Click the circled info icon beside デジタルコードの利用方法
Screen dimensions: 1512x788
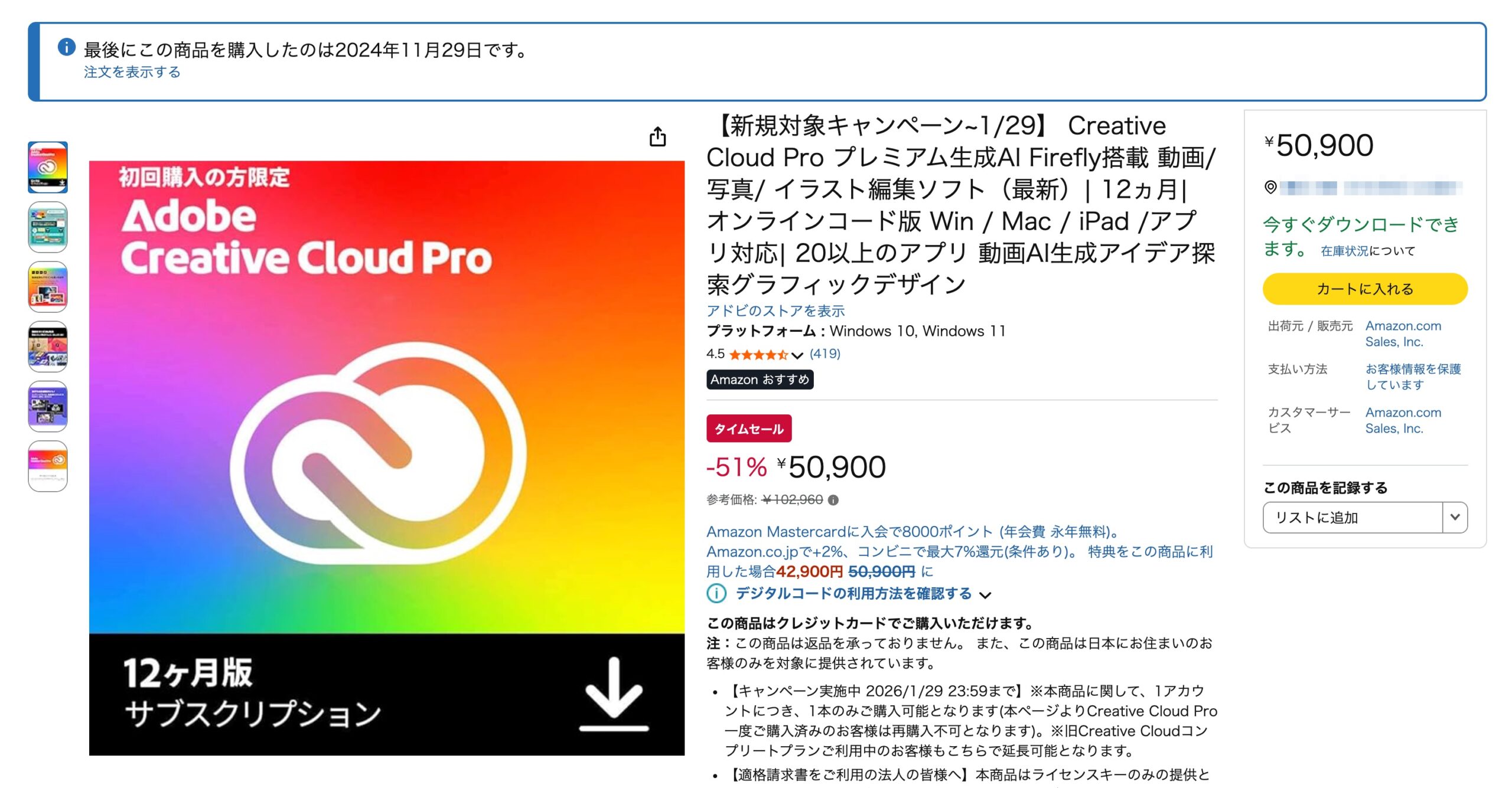[716, 593]
